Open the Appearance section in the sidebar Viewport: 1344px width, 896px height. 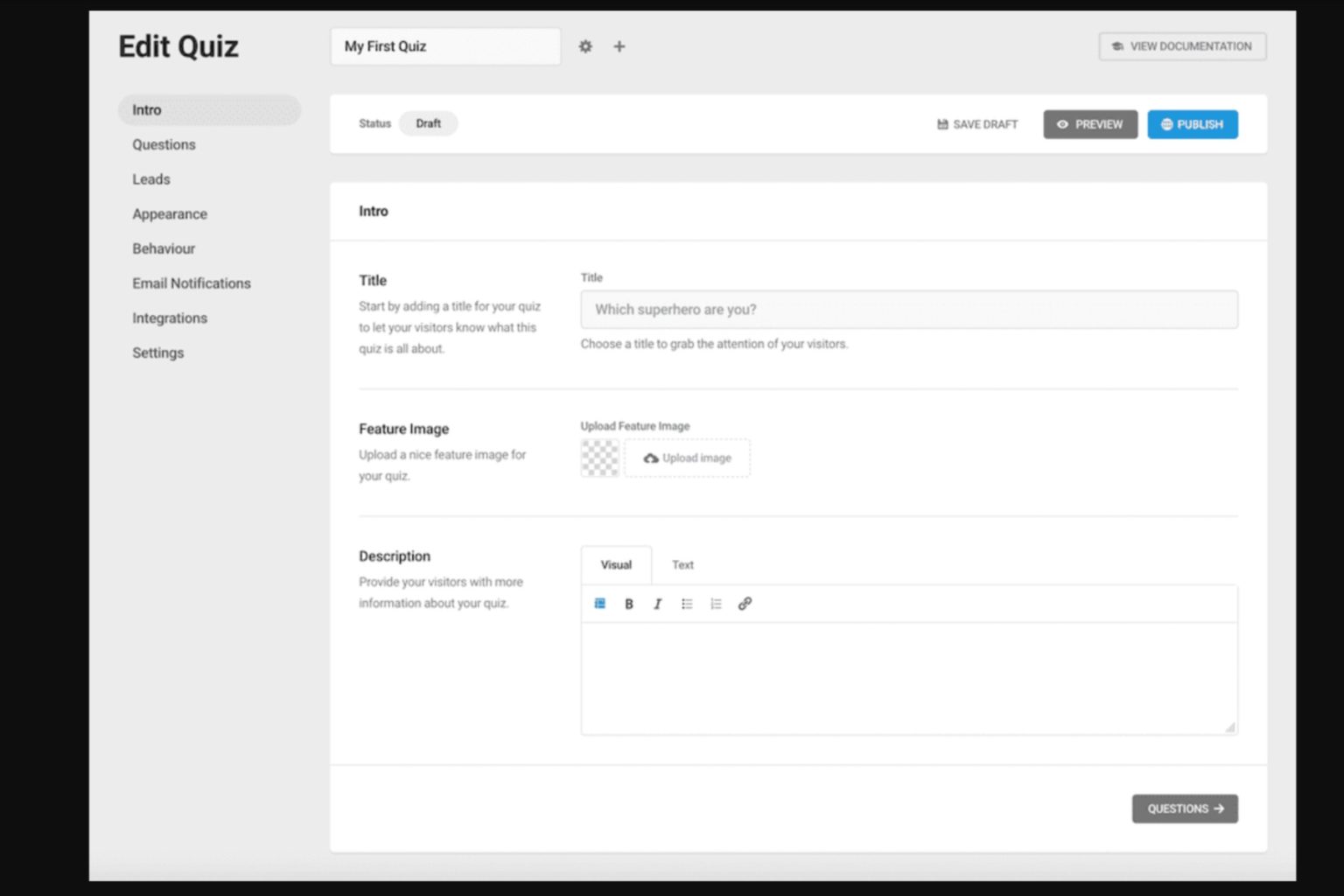point(169,213)
